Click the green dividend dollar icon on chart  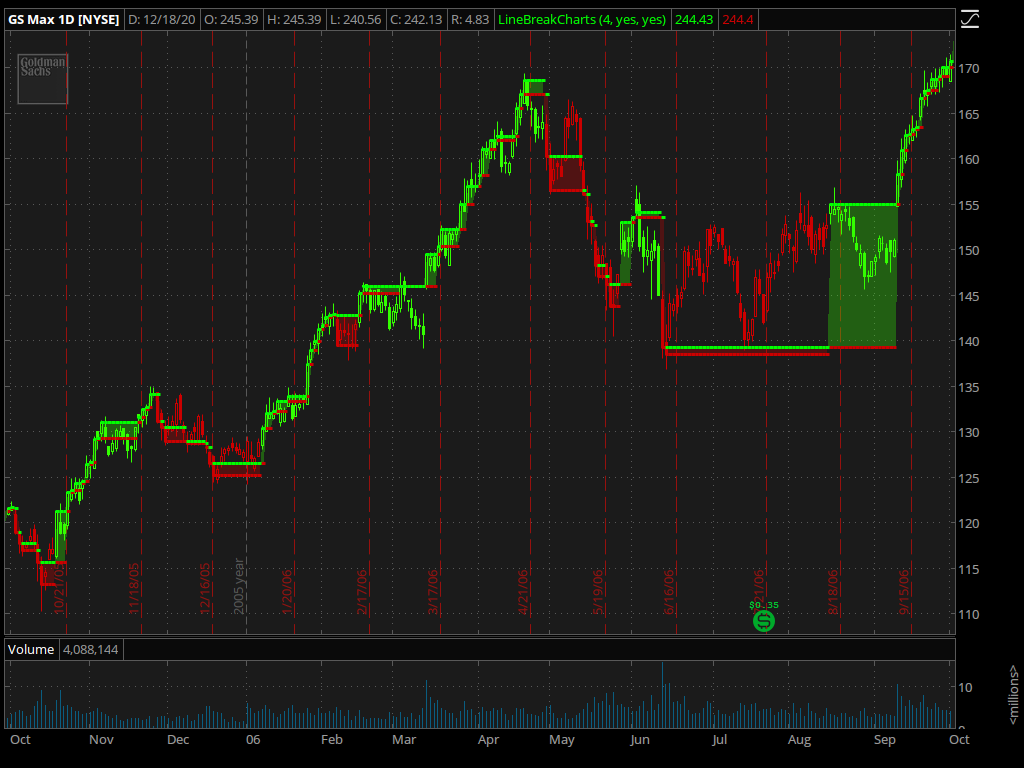763,621
